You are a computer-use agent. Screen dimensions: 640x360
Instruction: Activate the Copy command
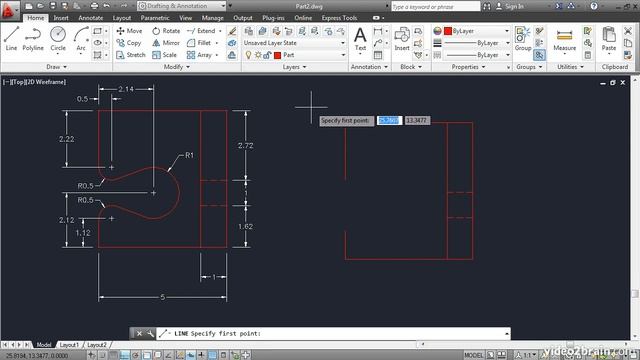[x=129, y=43]
